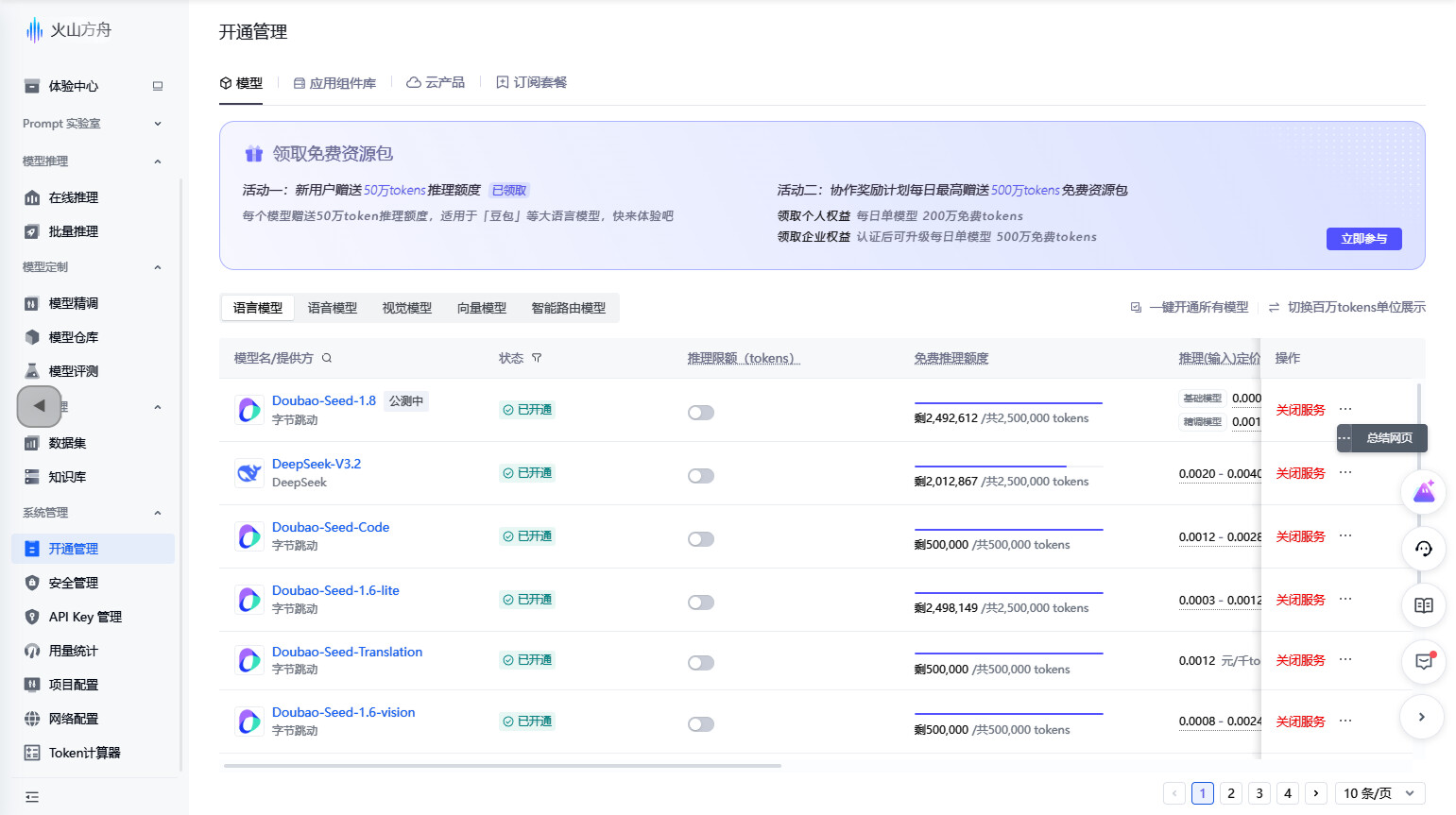Collapse the 模型推理 sidebar group

pos(158,161)
